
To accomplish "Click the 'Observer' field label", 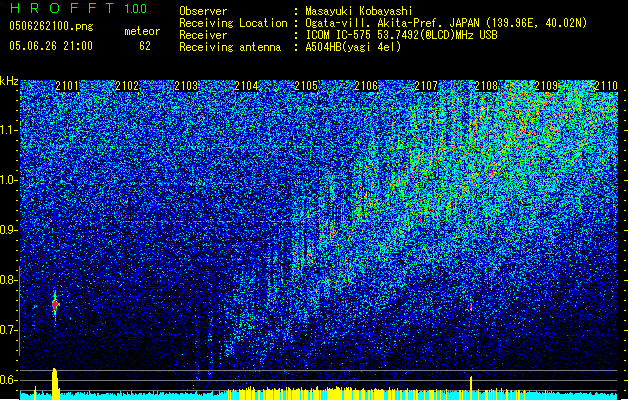I will (x=203, y=11).
